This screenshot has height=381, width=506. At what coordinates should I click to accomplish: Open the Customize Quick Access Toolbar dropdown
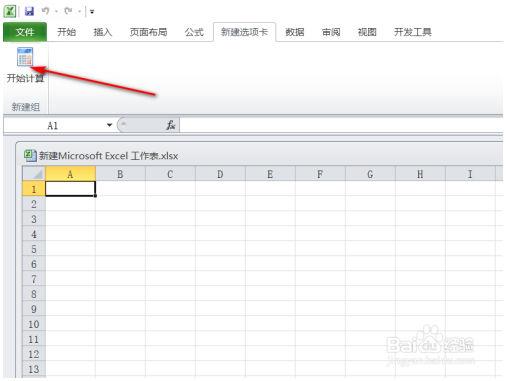pyautogui.click(x=92, y=12)
